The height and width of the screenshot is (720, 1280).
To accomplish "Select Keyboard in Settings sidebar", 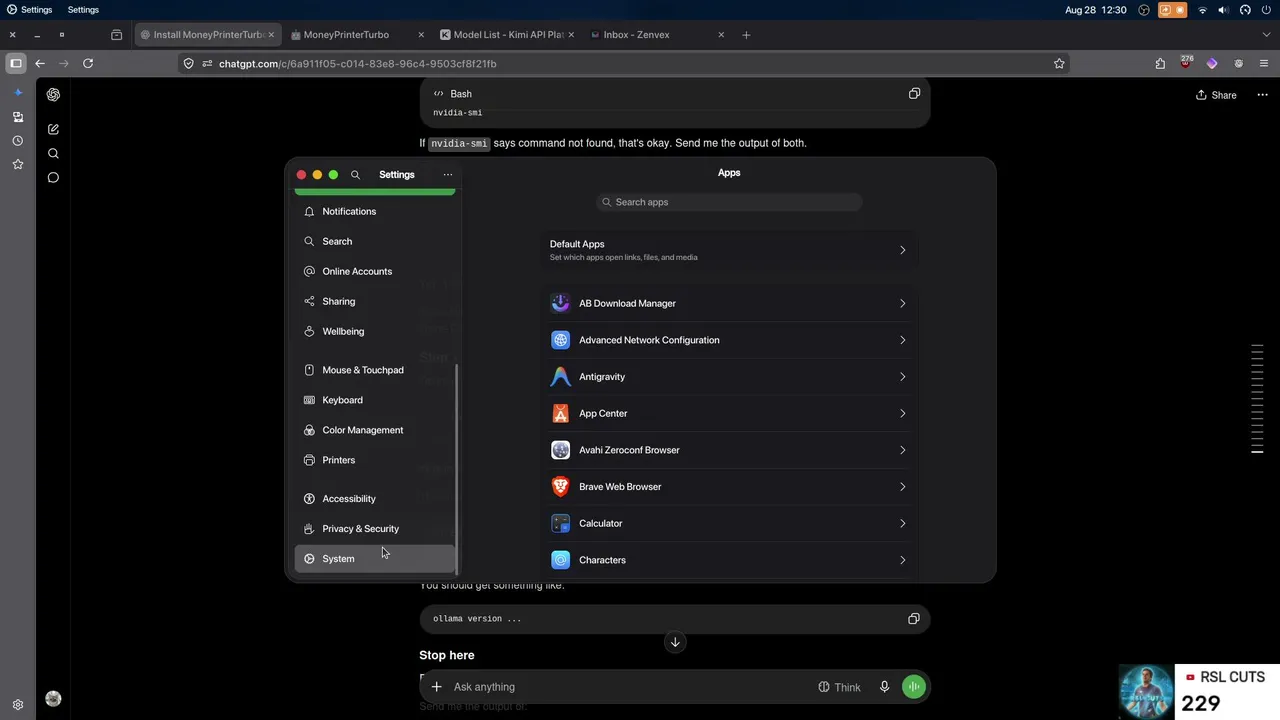I will click(375, 400).
